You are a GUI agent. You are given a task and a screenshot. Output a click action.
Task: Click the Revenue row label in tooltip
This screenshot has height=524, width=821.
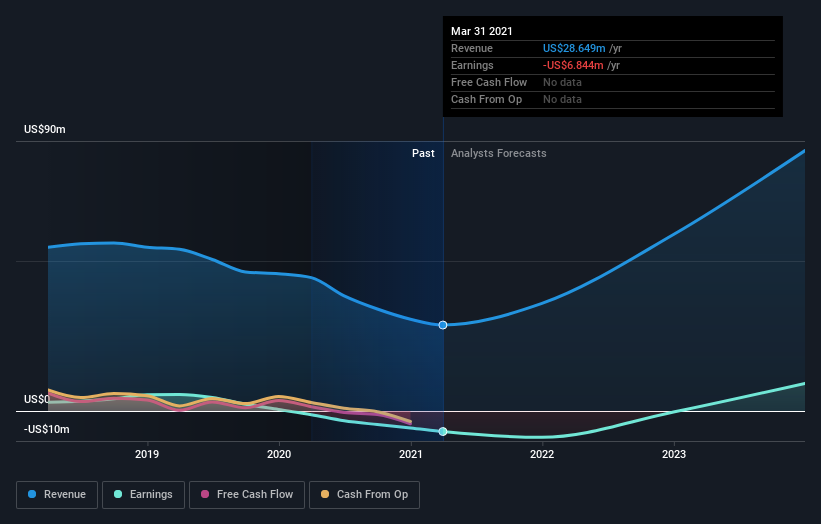click(x=472, y=48)
